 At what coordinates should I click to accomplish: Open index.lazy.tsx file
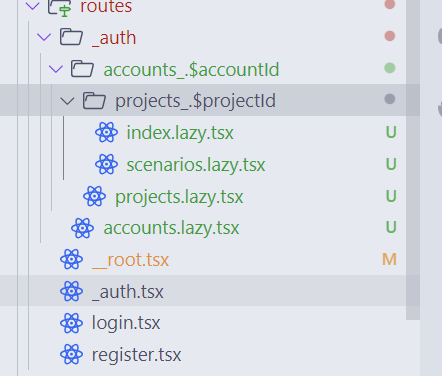(180, 133)
